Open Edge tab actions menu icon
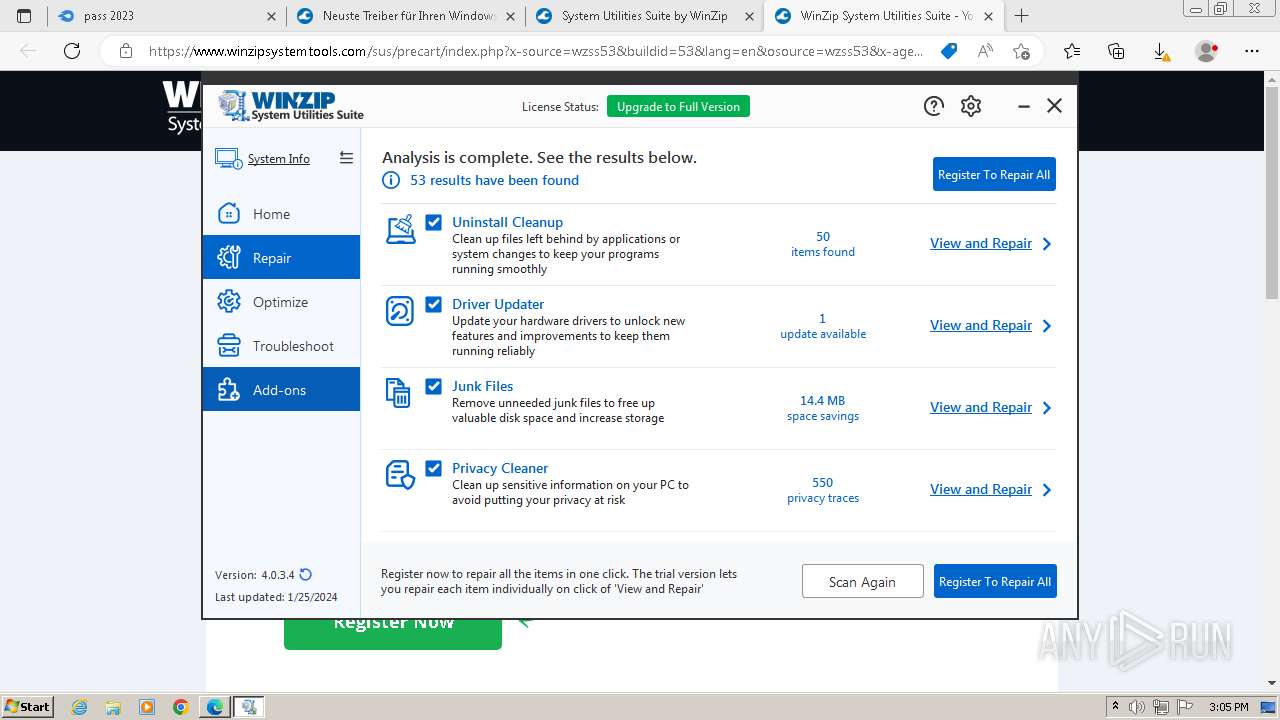The height and width of the screenshot is (720, 1280). [24, 16]
